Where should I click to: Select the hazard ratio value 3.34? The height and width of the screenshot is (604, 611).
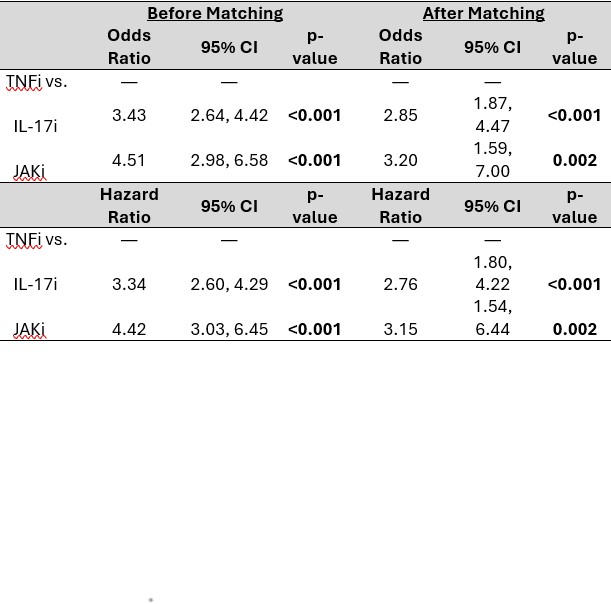tap(129, 284)
